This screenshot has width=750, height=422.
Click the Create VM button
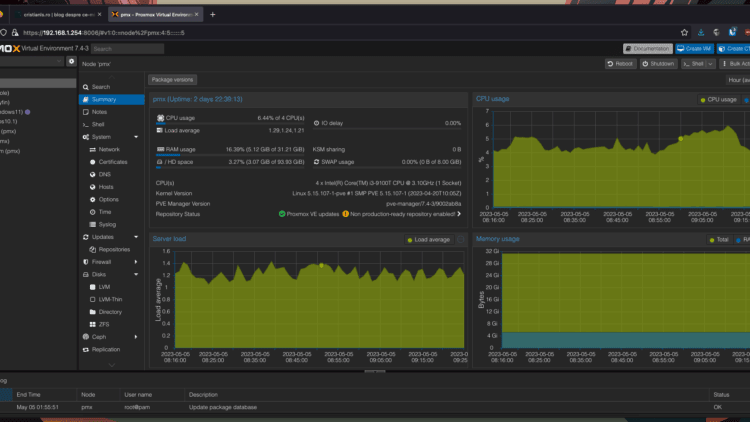[x=695, y=49]
